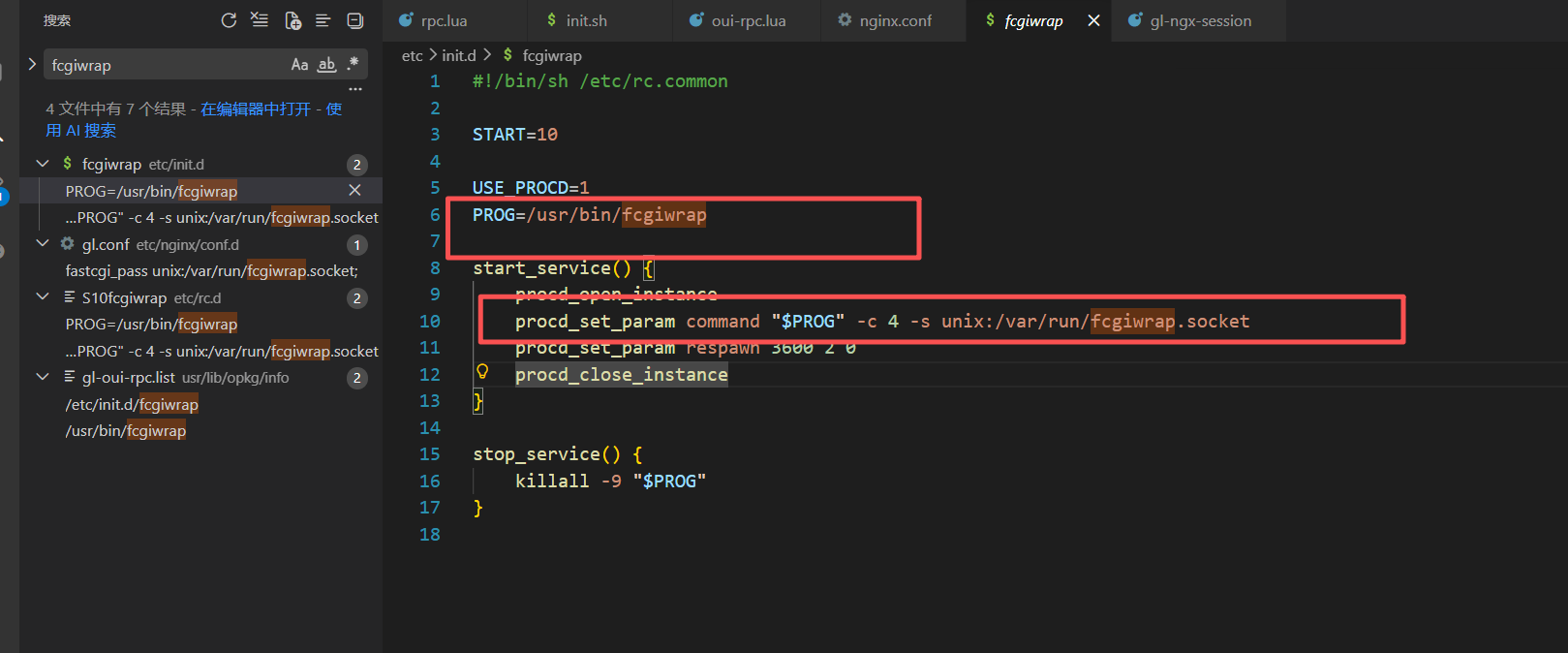1568x653 pixels.
Task: Click the 在编辑器中打开 link
Action: (256, 109)
